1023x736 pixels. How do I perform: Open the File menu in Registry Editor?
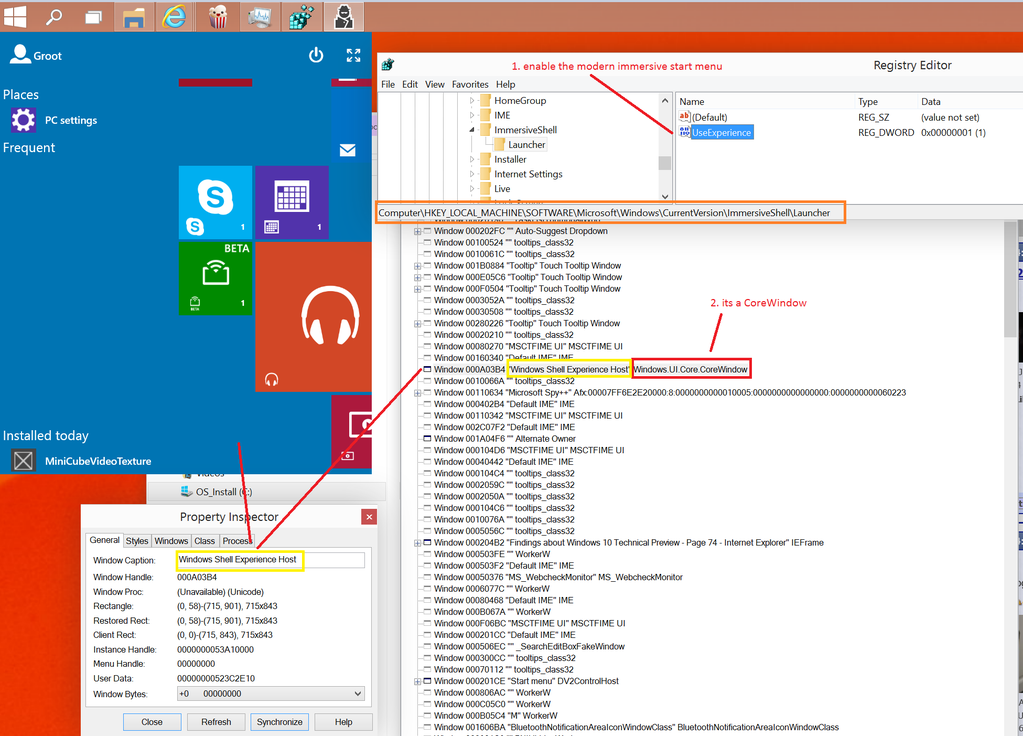[388, 84]
